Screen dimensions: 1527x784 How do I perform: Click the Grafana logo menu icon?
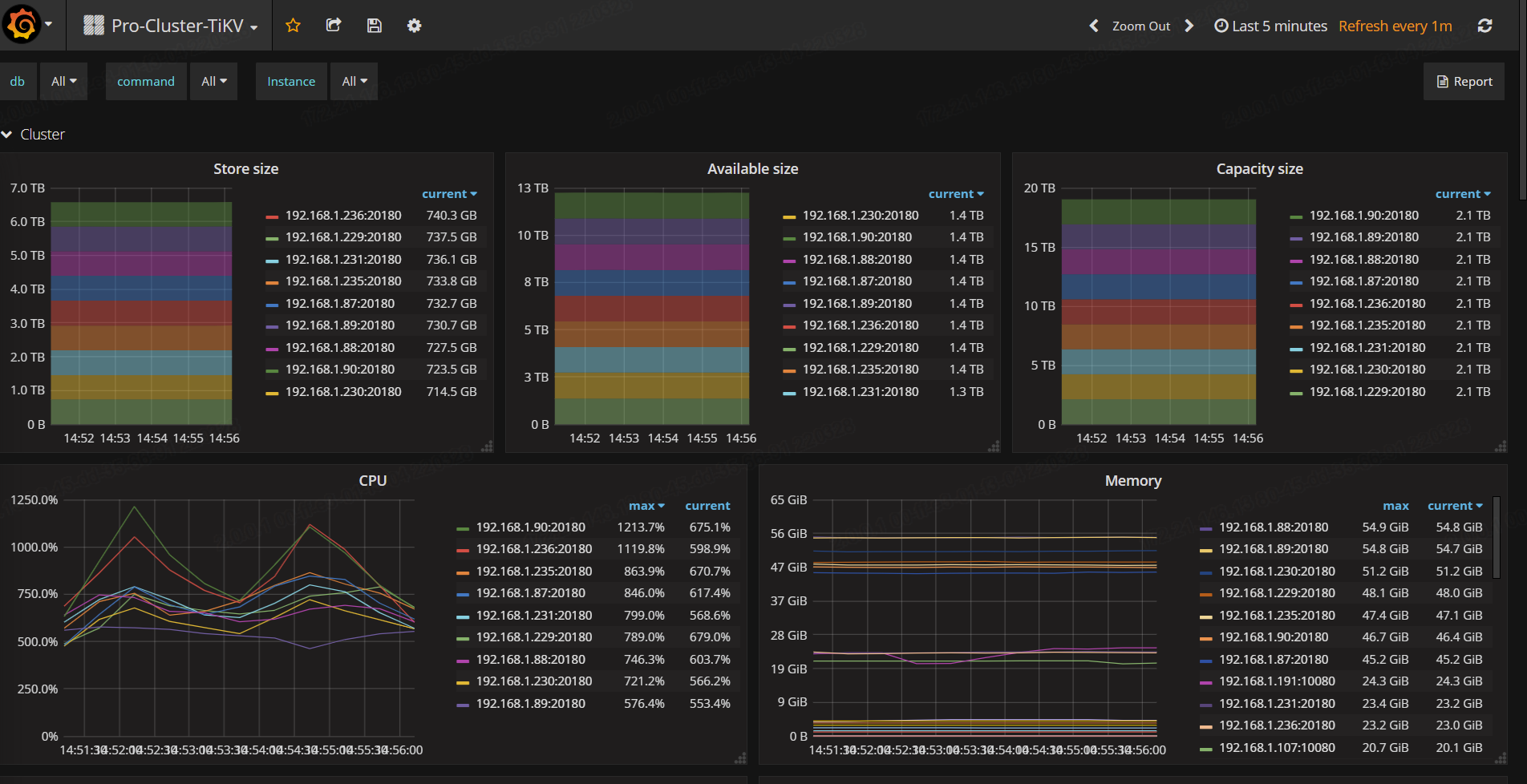click(22, 25)
